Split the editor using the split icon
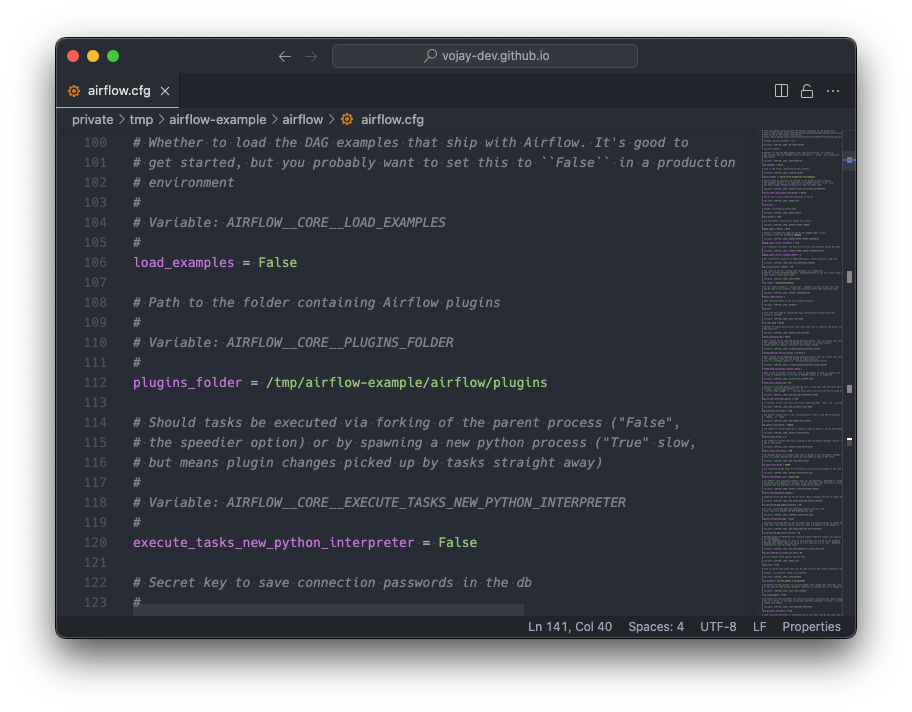The image size is (912, 712). pos(781,90)
